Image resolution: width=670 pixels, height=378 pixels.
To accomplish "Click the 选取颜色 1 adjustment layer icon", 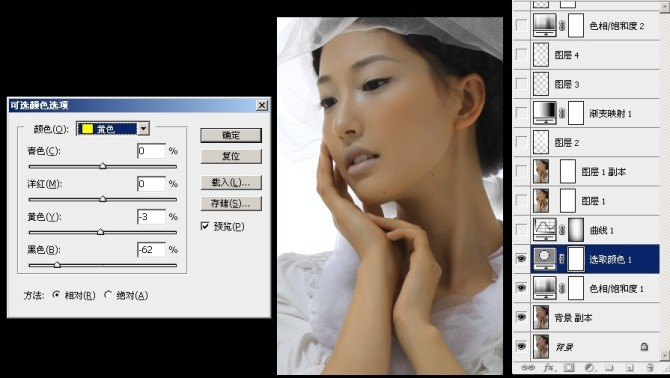I will click(x=544, y=259).
